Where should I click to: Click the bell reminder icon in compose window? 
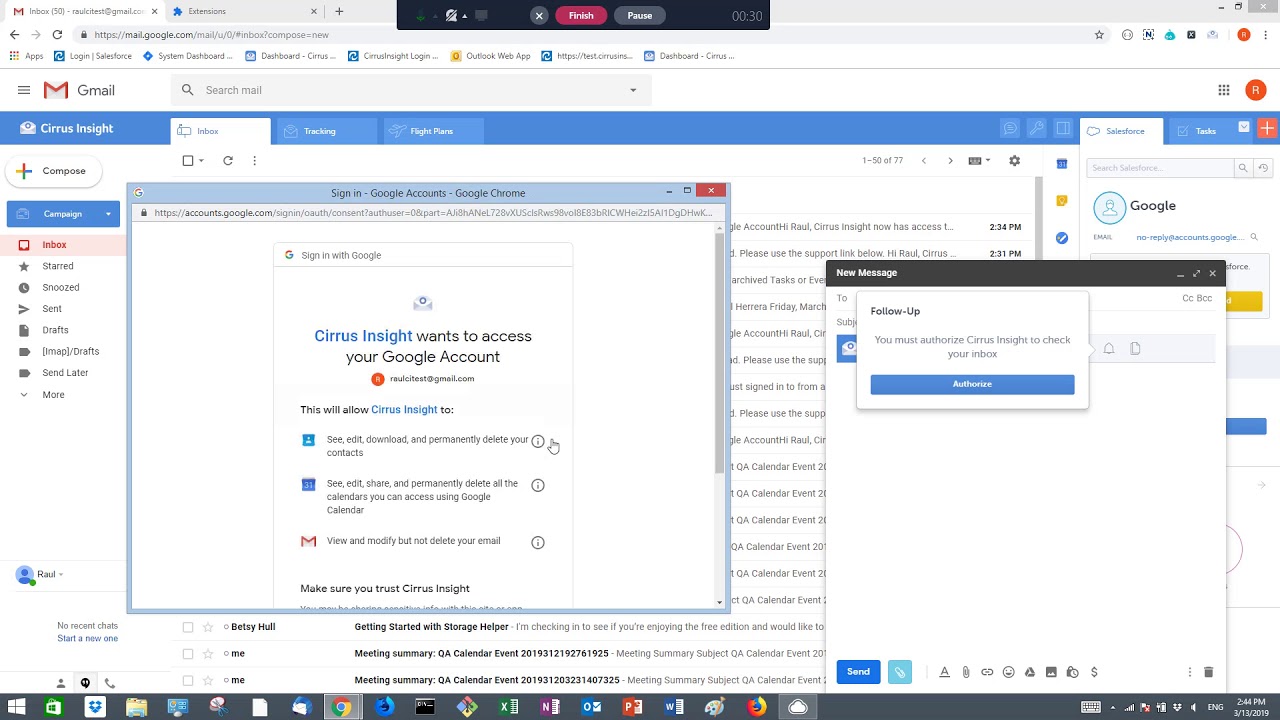(1109, 349)
